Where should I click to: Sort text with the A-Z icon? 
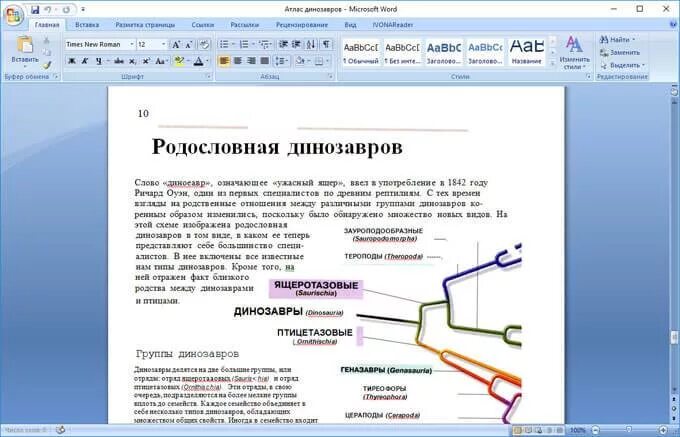[x=311, y=45]
